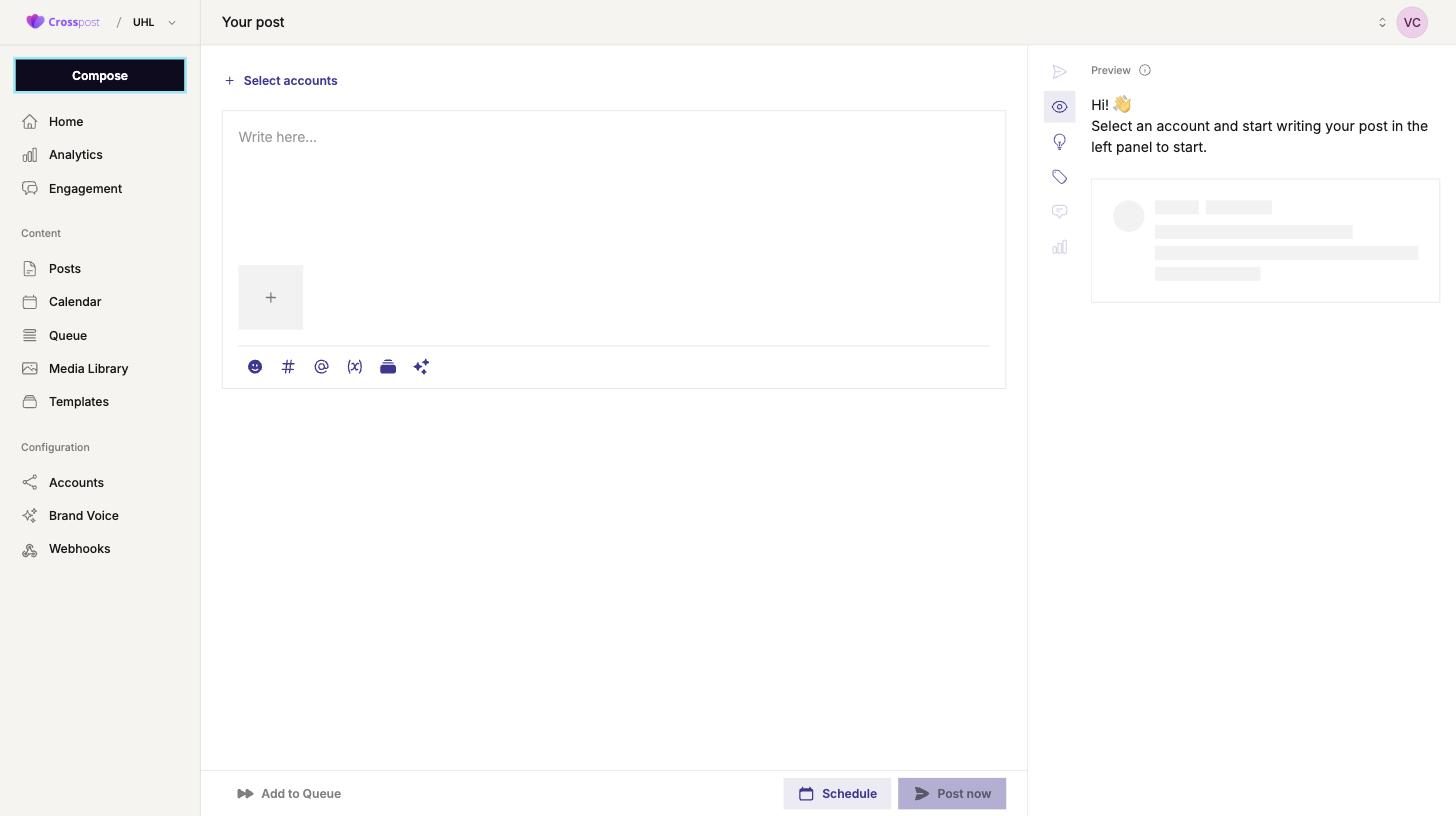Click the Post now button

click(952, 794)
